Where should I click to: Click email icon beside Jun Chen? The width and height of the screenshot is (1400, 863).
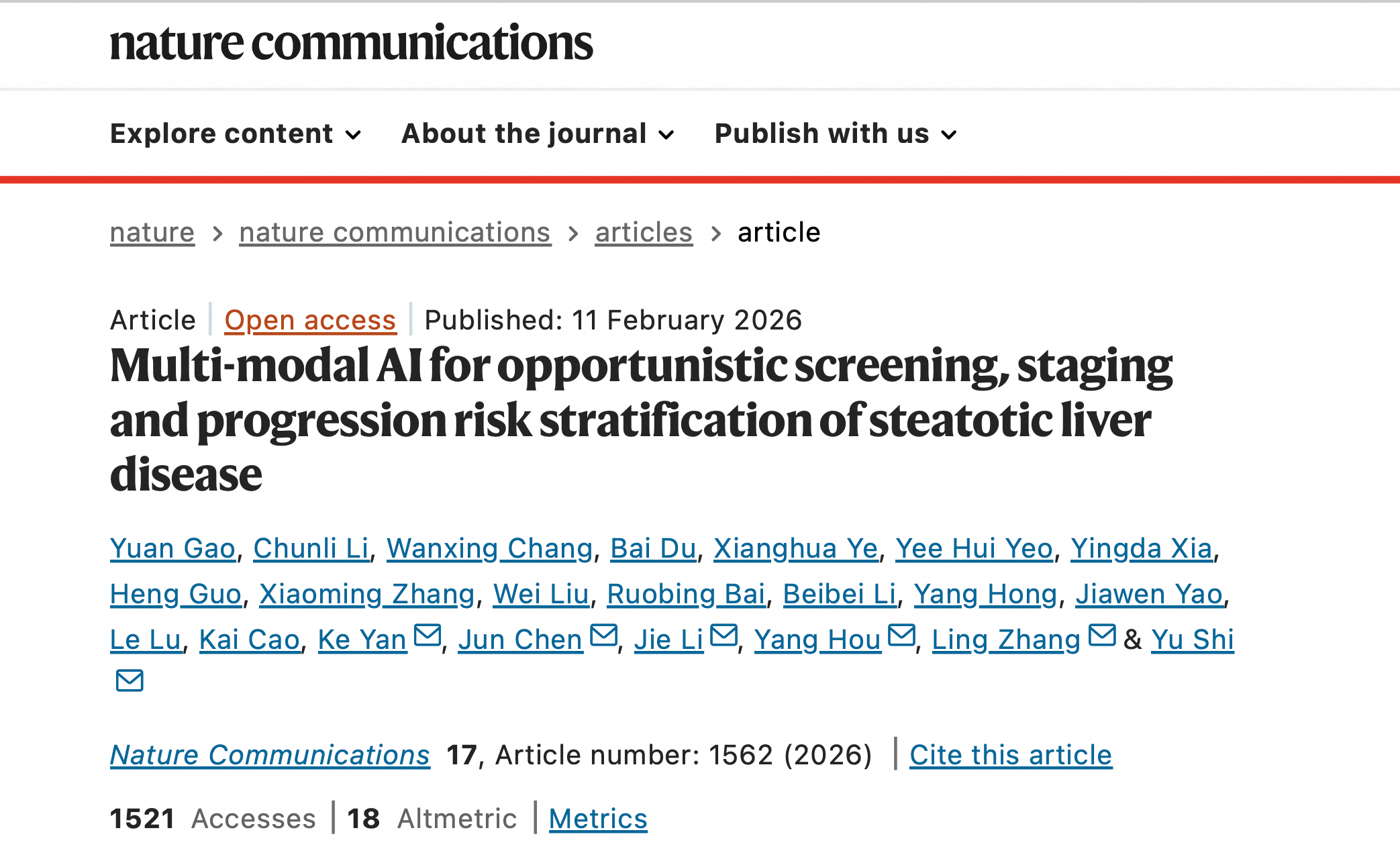(603, 635)
